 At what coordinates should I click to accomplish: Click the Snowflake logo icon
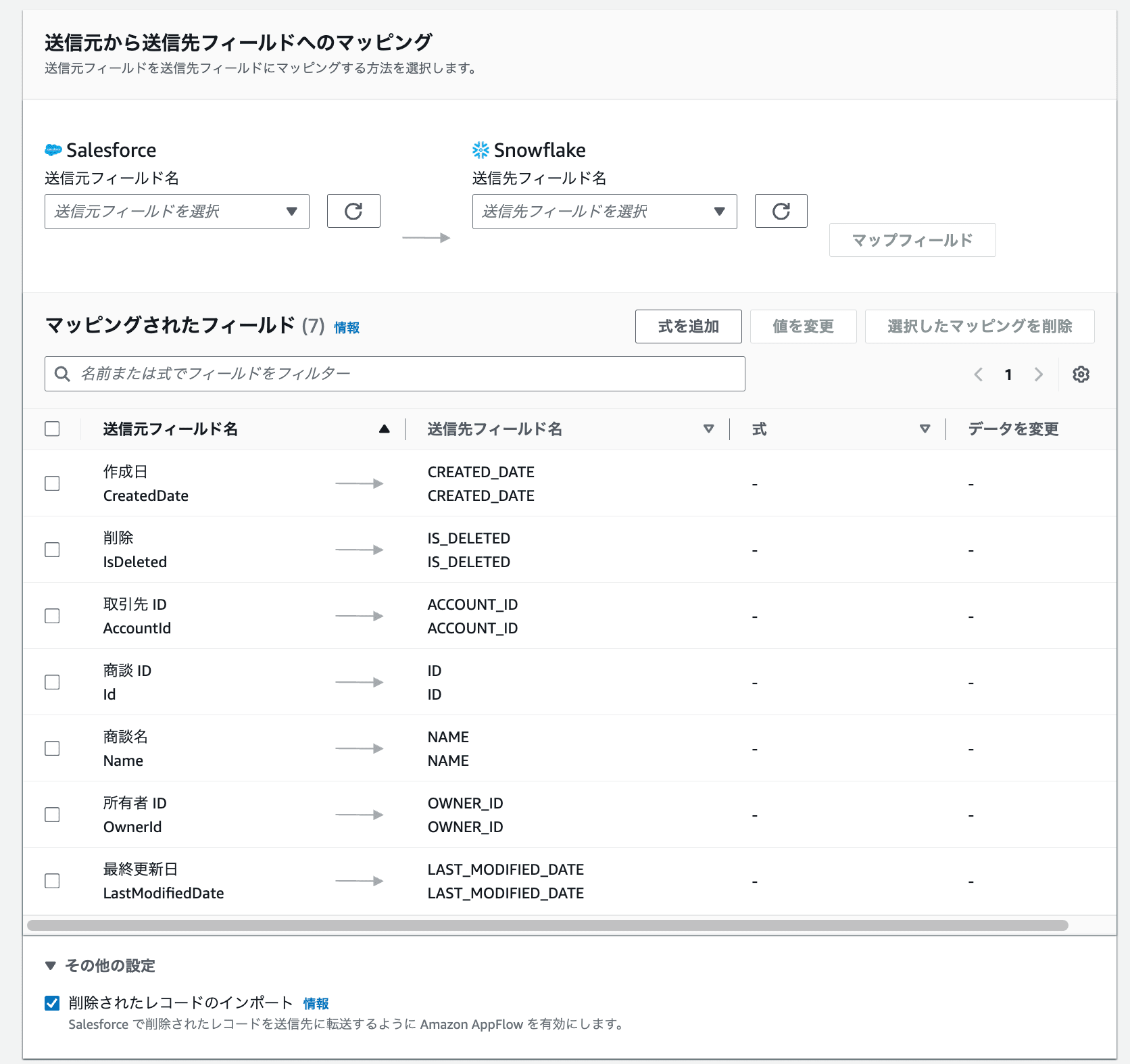[x=481, y=150]
